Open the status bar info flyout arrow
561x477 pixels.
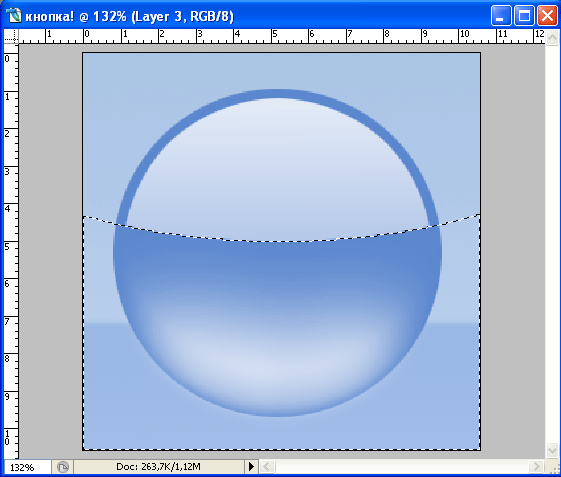tap(251, 467)
